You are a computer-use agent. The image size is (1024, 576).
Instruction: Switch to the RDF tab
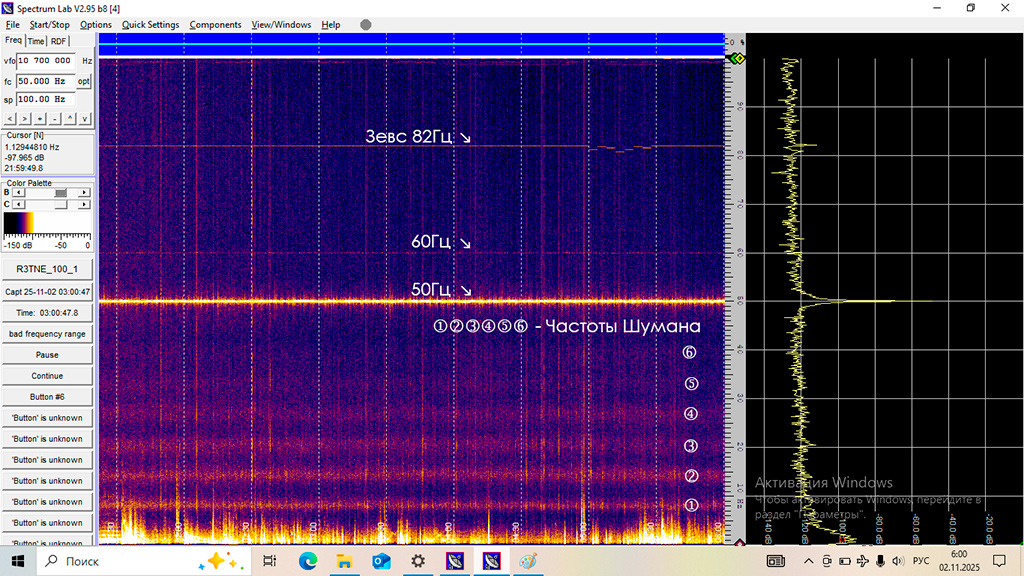(x=59, y=41)
